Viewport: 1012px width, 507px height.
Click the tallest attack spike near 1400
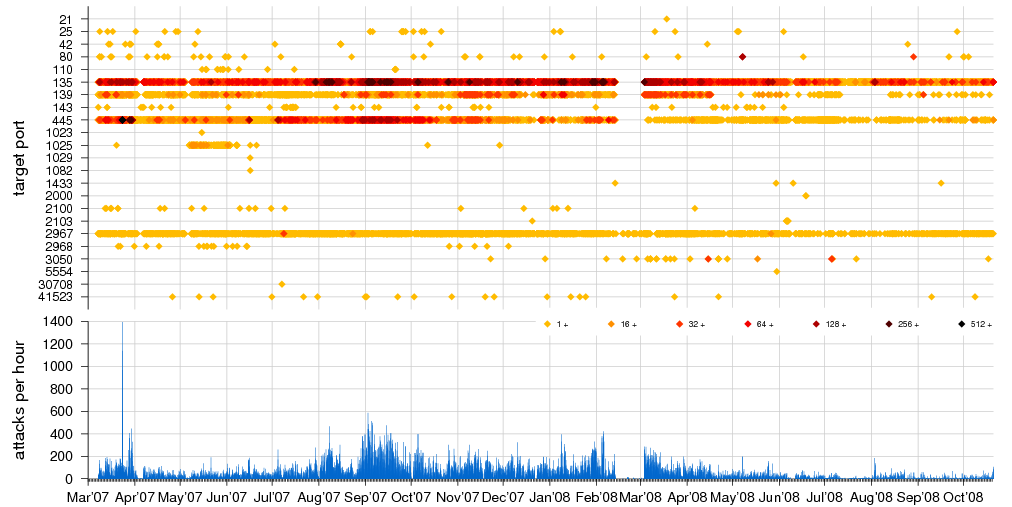pos(122,325)
